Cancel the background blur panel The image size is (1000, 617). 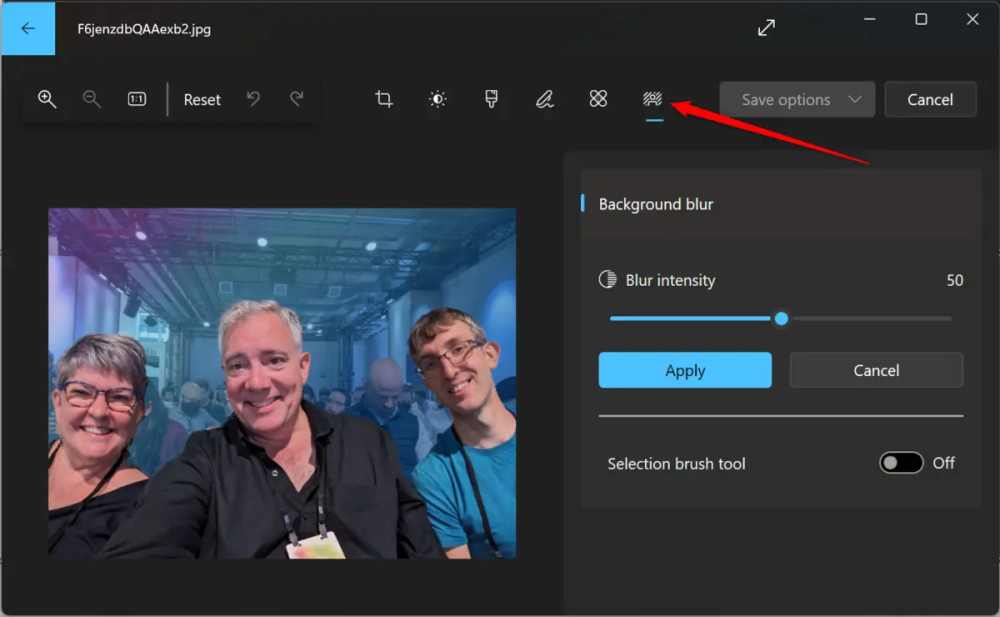876,370
